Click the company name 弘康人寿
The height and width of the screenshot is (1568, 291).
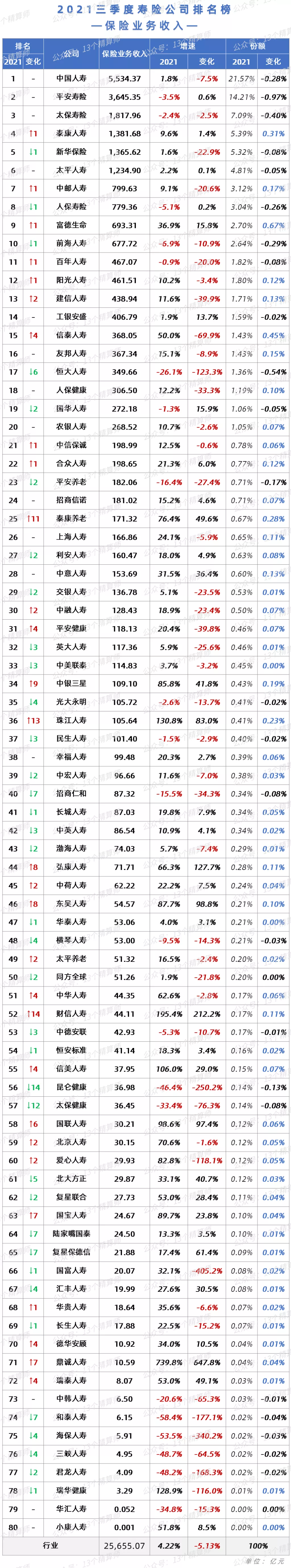(72, 867)
